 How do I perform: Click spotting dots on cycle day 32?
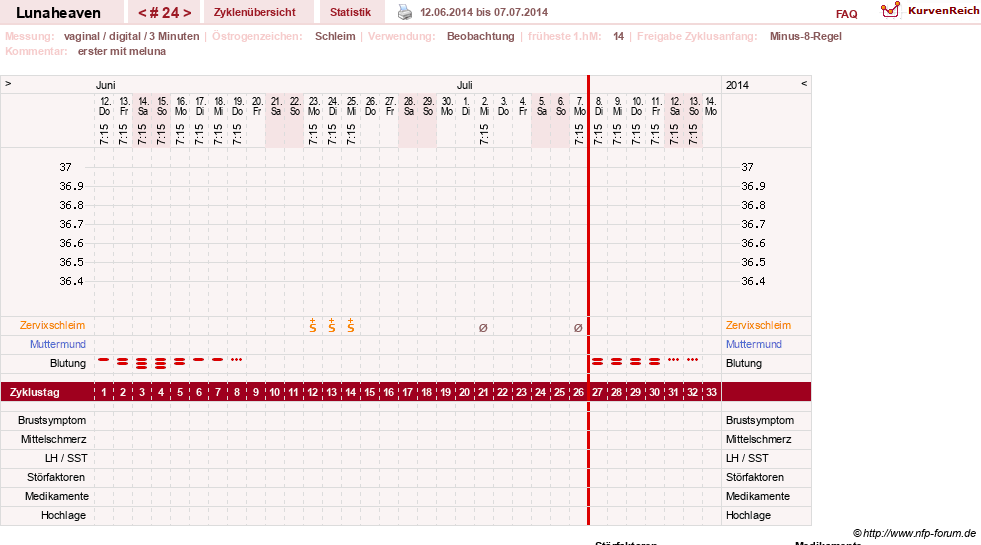[x=692, y=360]
